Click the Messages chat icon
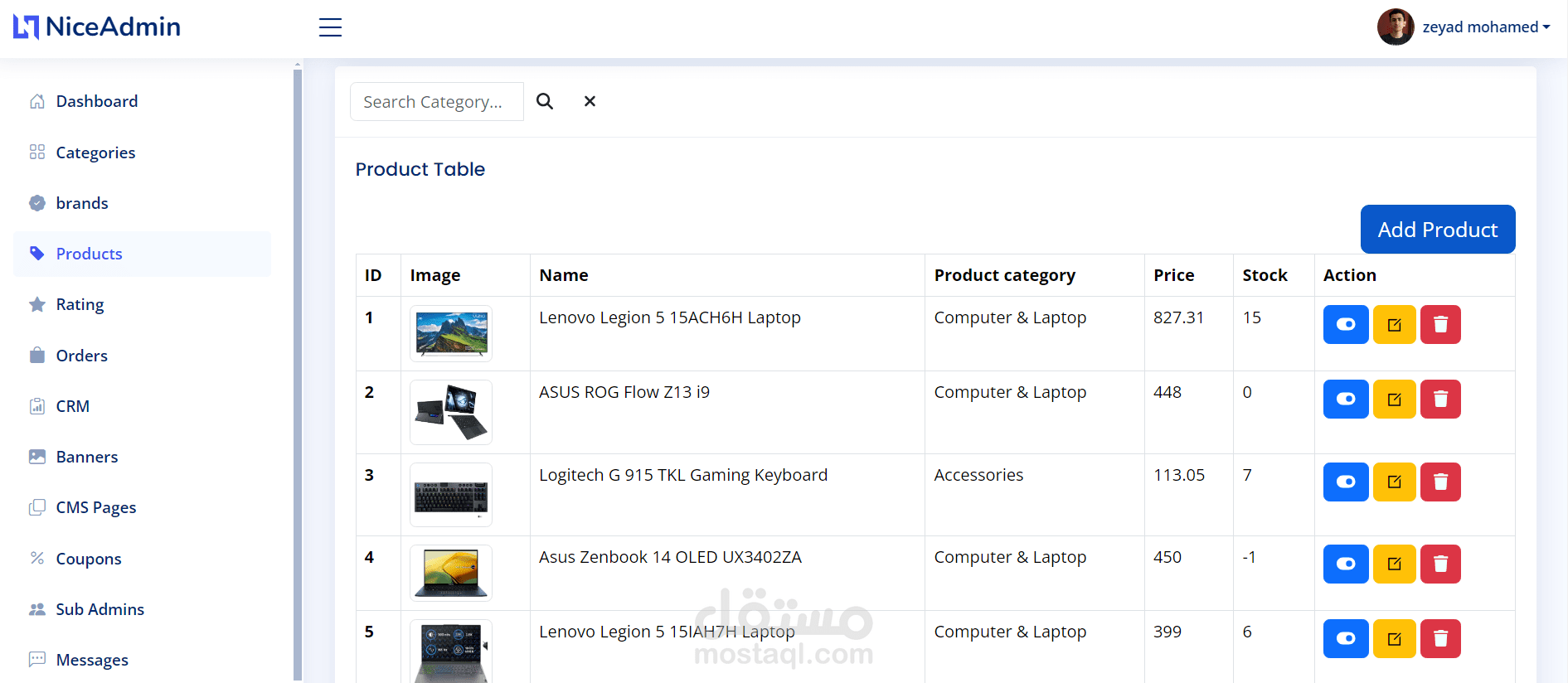The width and height of the screenshot is (1568, 683). (x=37, y=660)
